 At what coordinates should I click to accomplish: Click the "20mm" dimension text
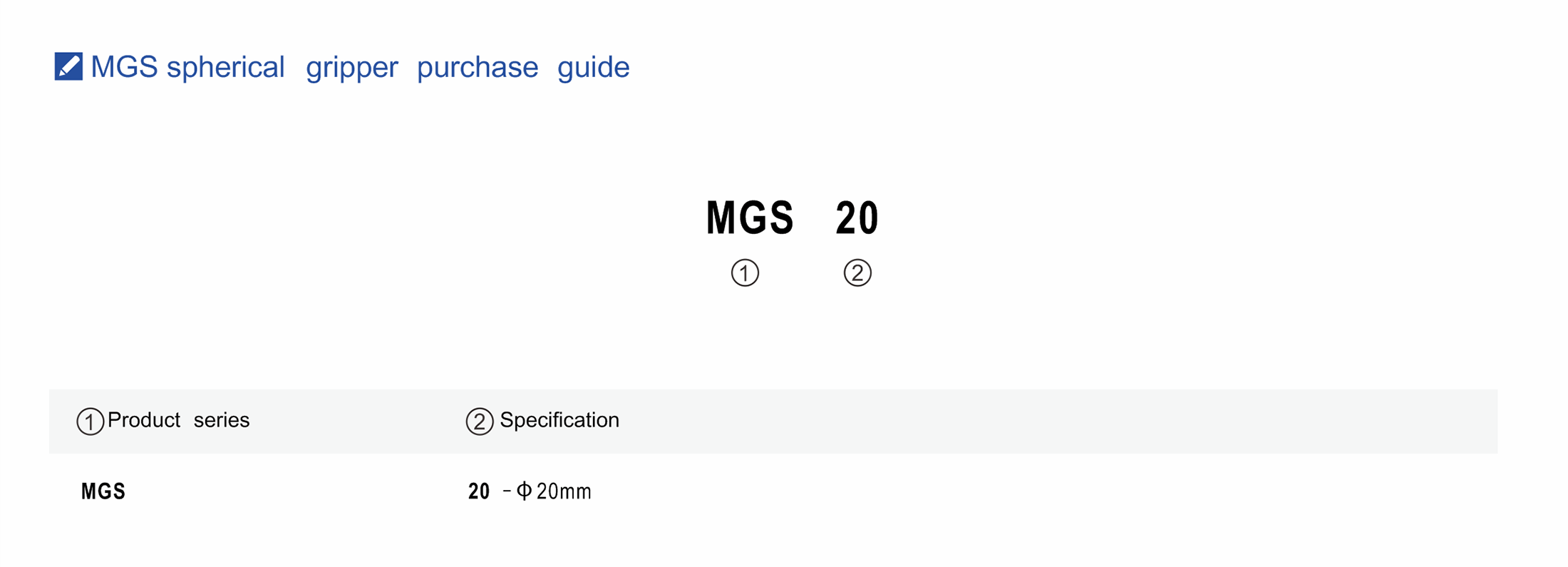click(564, 491)
